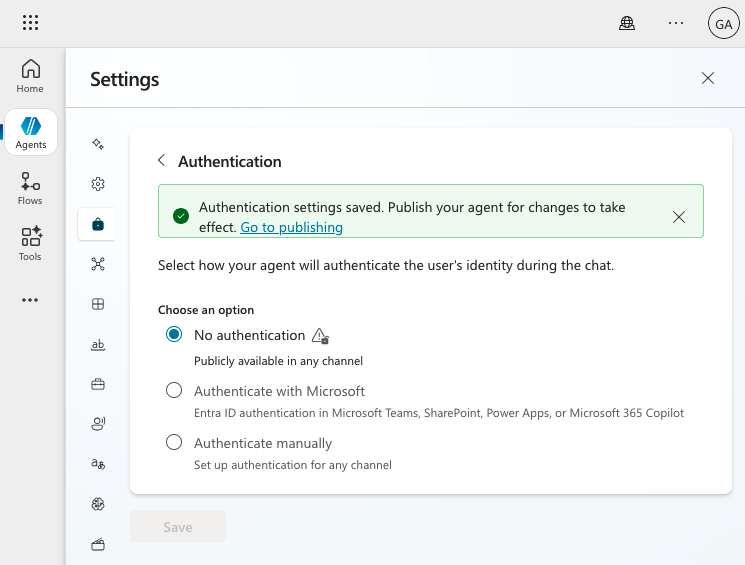Click the environment globe icon in header
This screenshot has width=745, height=565.
[627, 23]
